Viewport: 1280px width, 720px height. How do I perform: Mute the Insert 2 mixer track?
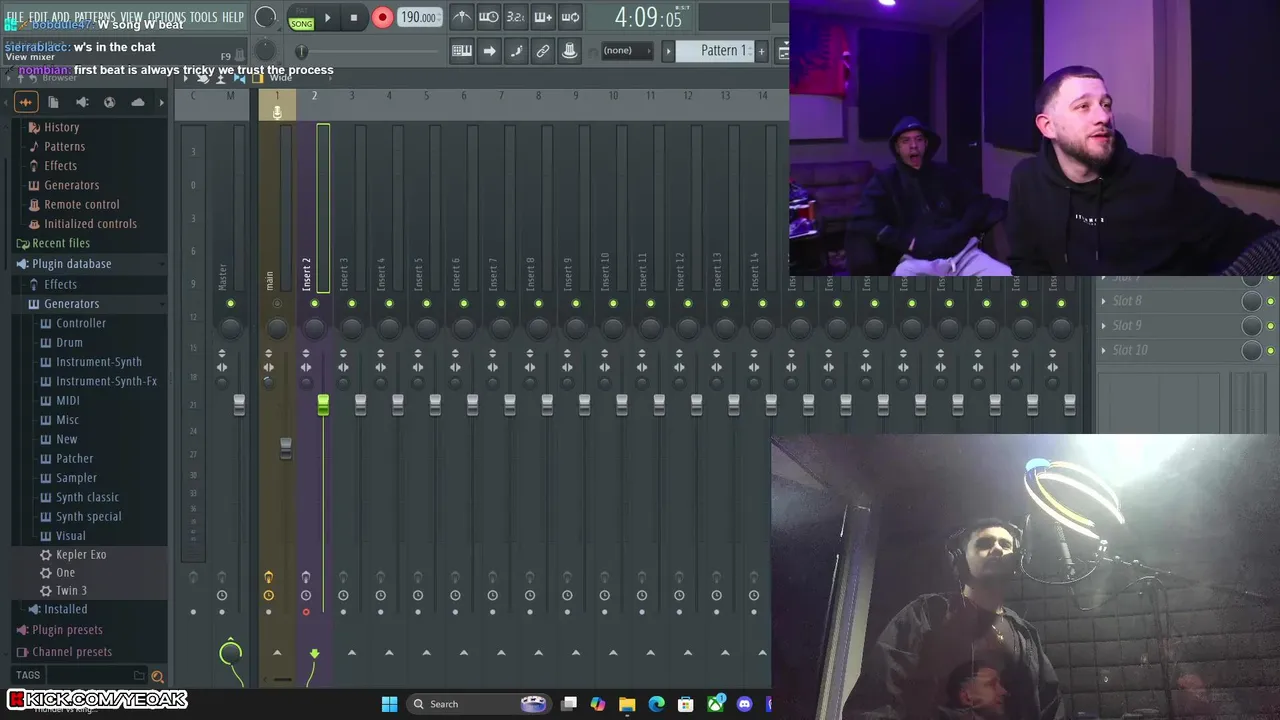click(314, 303)
